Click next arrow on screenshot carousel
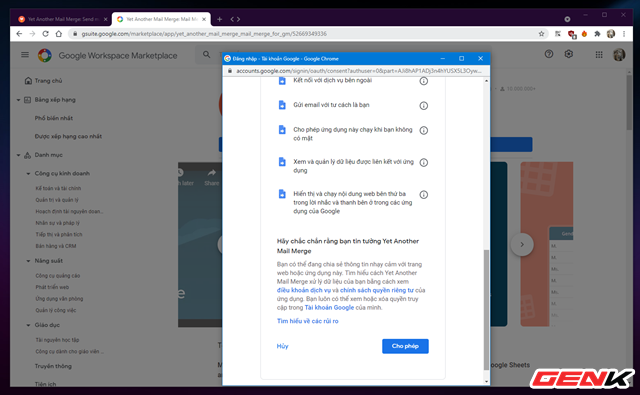640x395 pixels. click(x=522, y=244)
